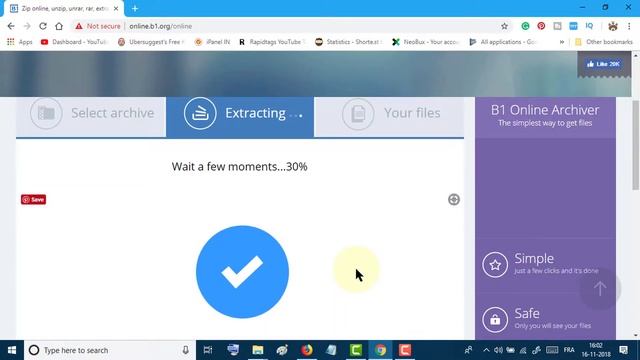640x360 pixels.
Task: Open the Windows Start menu
Action: click(x=12, y=350)
